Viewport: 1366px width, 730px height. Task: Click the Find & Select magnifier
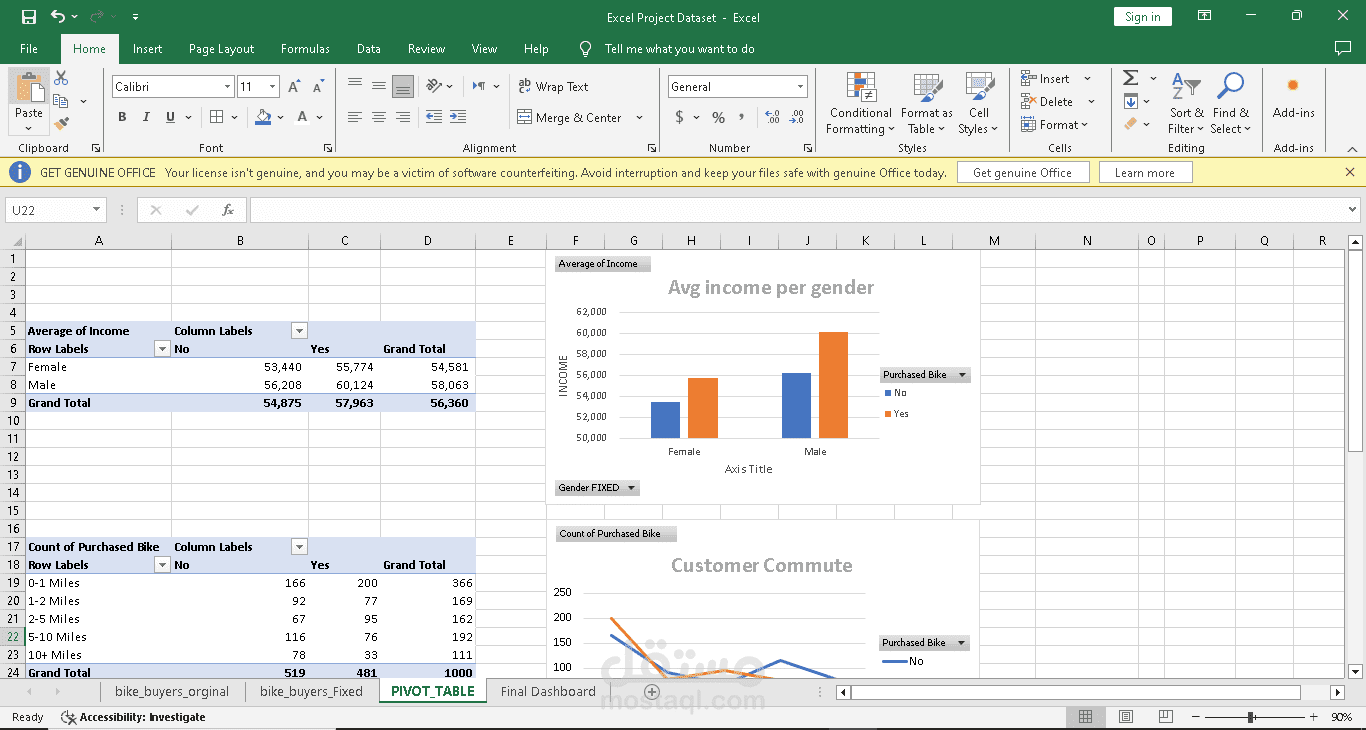[1230, 103]
